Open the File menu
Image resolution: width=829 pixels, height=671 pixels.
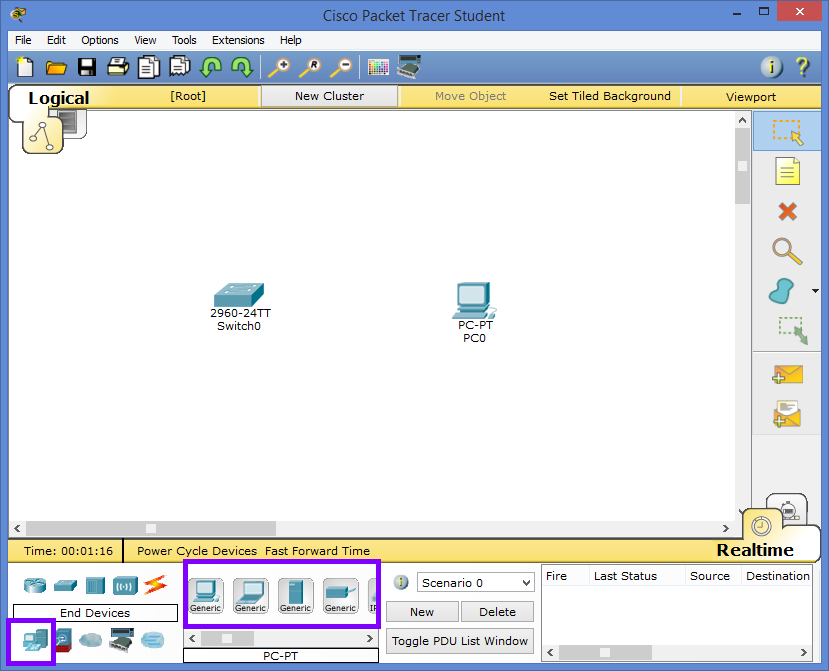coord(23,40)
